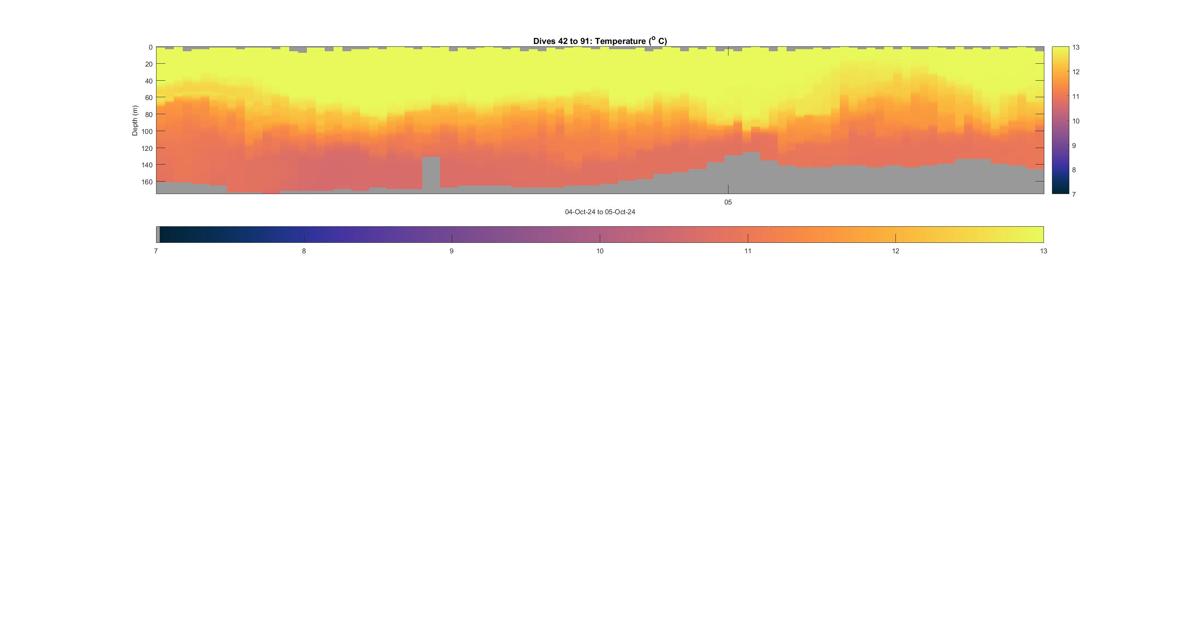Screen dimensions: 1200x622
Task: Click depth axis tick label "20"
Action: (148, 64)
